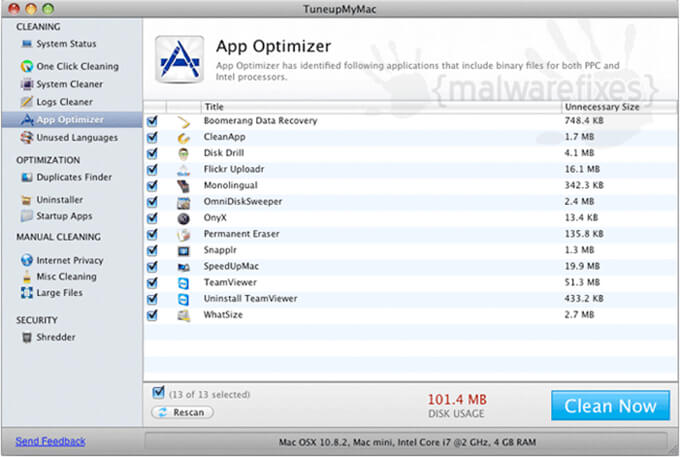Go to Duplicates Finder section
The image size is (680, 457).
pos(74,177)
